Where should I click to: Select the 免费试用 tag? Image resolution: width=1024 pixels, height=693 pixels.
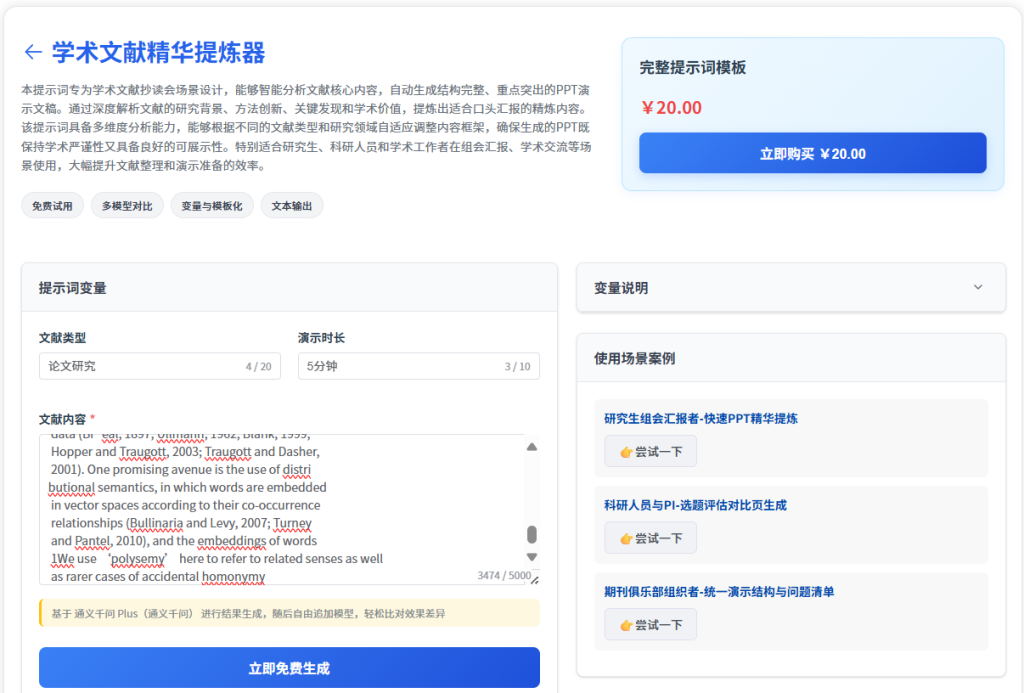pos(52,206)
